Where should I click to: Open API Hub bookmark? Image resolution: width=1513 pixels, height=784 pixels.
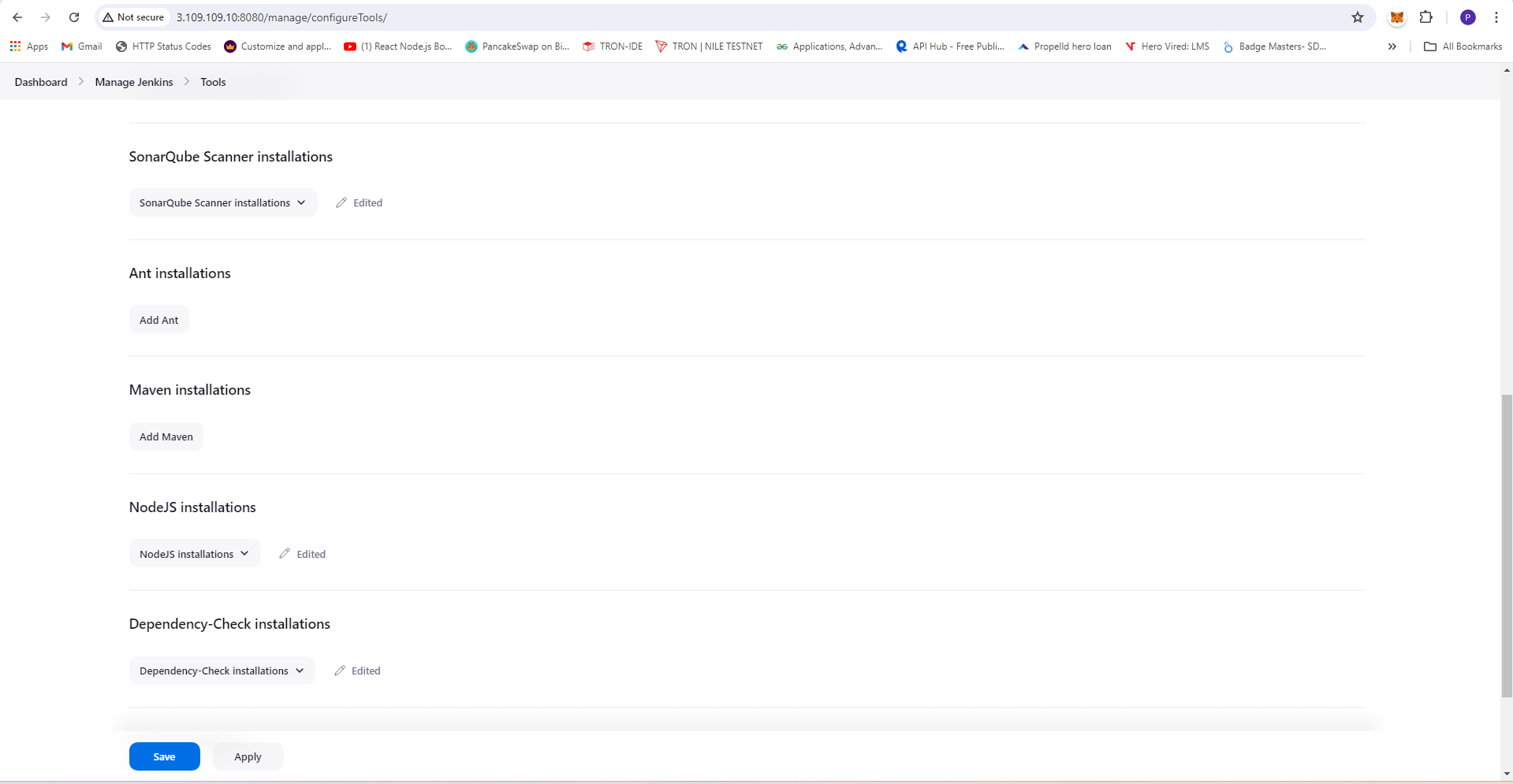click(x=950, y=46)
